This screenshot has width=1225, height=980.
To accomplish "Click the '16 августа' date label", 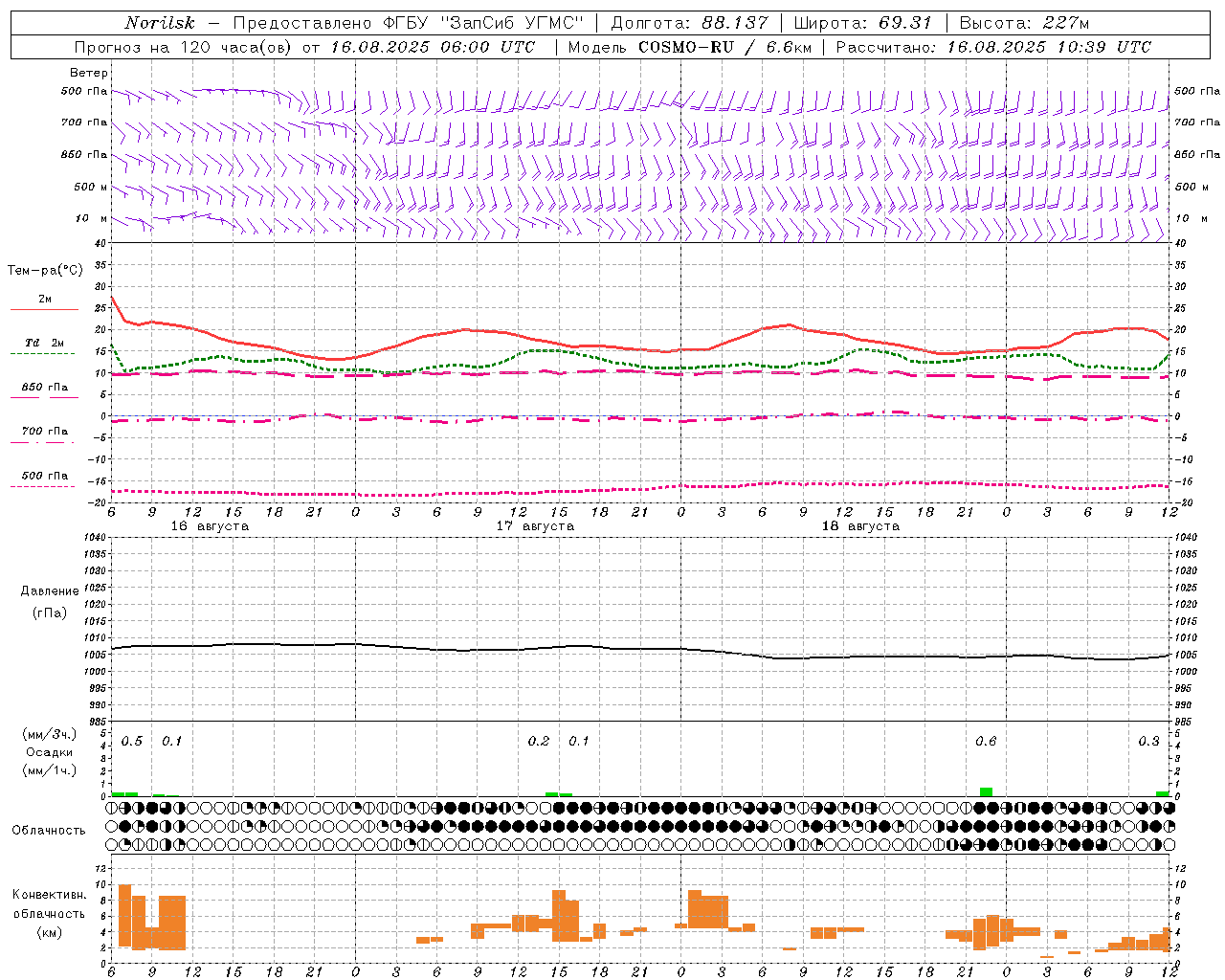I will point(210,526).
